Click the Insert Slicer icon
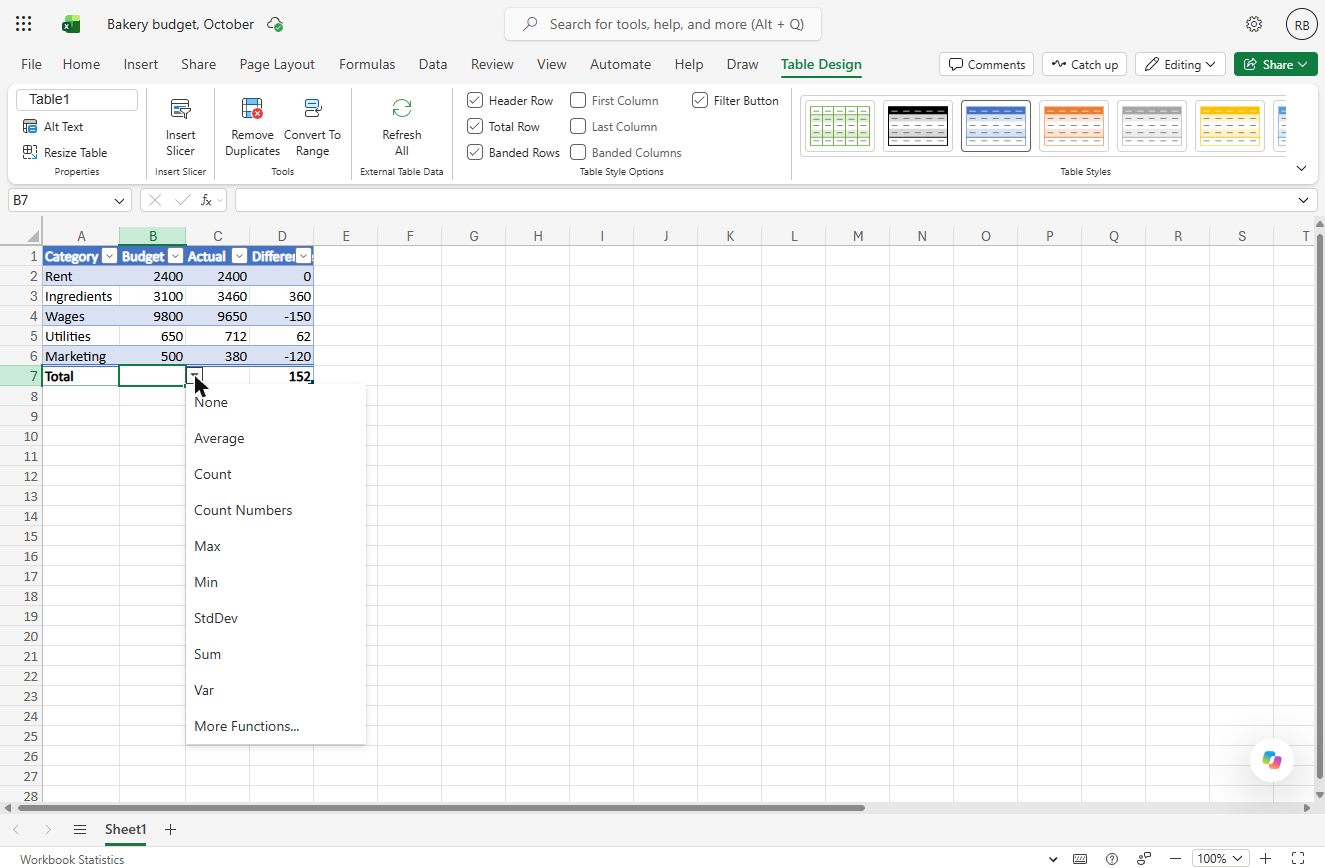The height and width of the screenshot is (868, 1325). click(181, 109)
